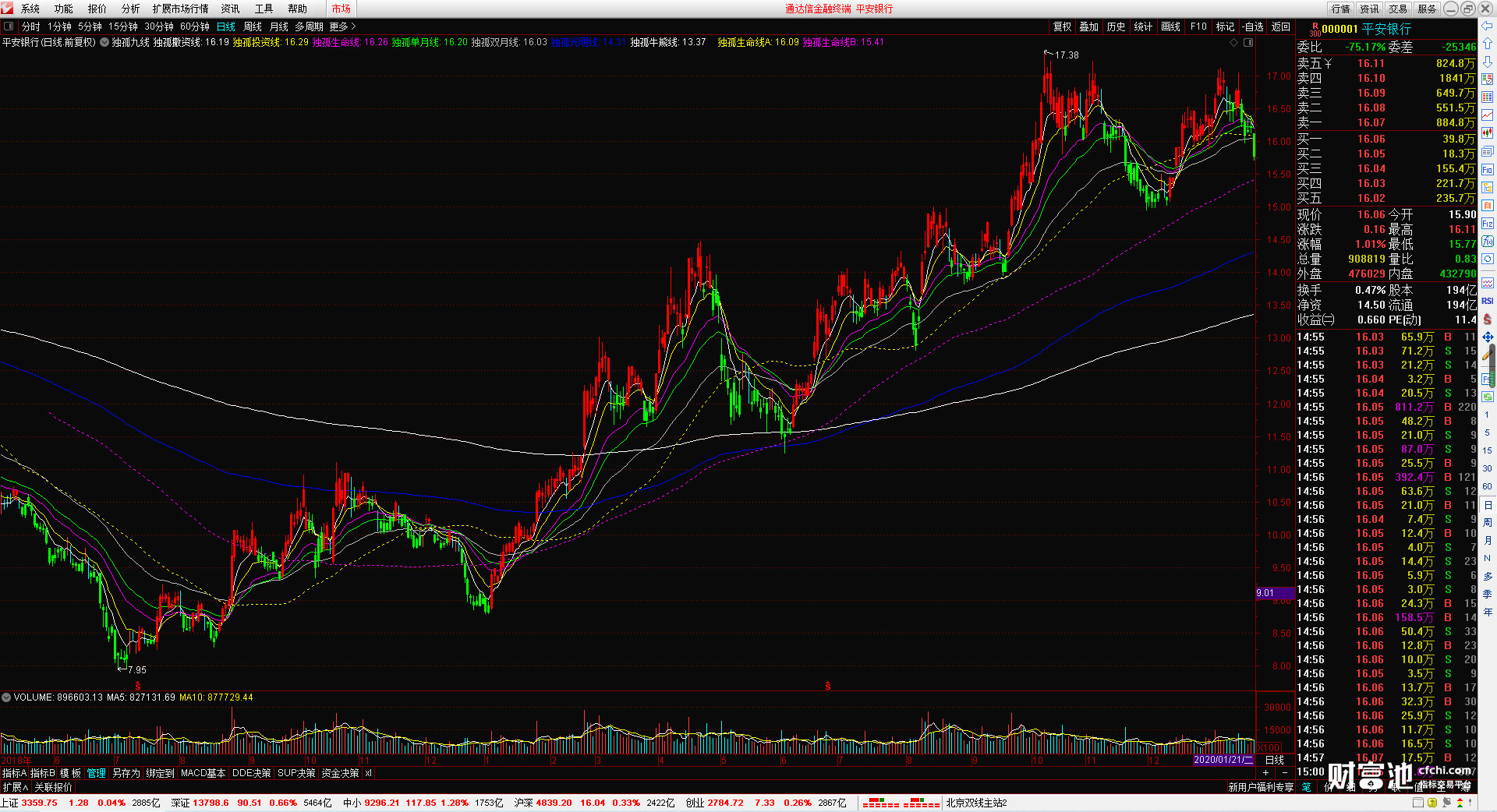This screenshot has height=812, width=1497.
Task: Open the 统计 statistics dropdown
Action: pos(1143,26)
